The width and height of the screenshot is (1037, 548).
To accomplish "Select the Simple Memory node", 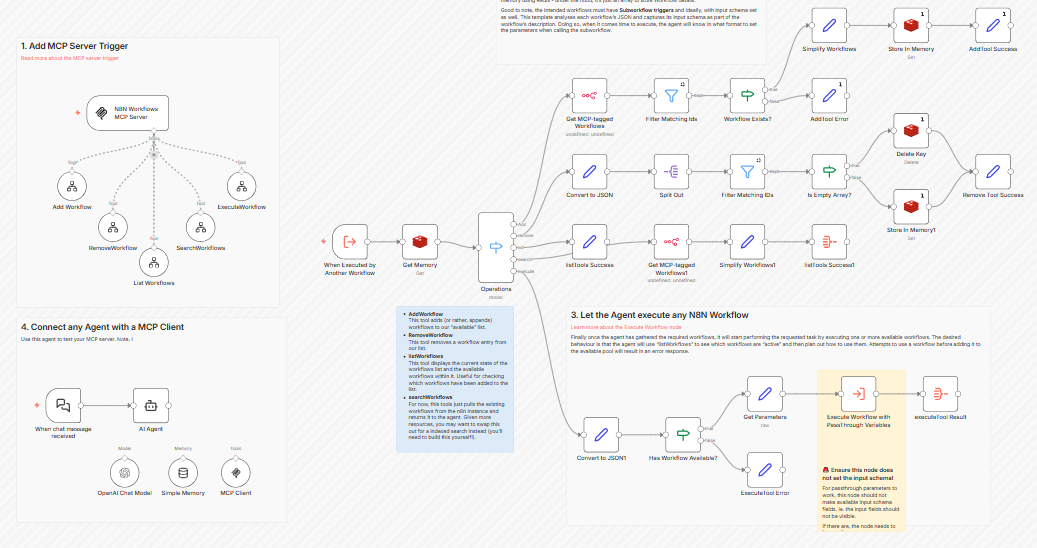I will pos(183,473).
